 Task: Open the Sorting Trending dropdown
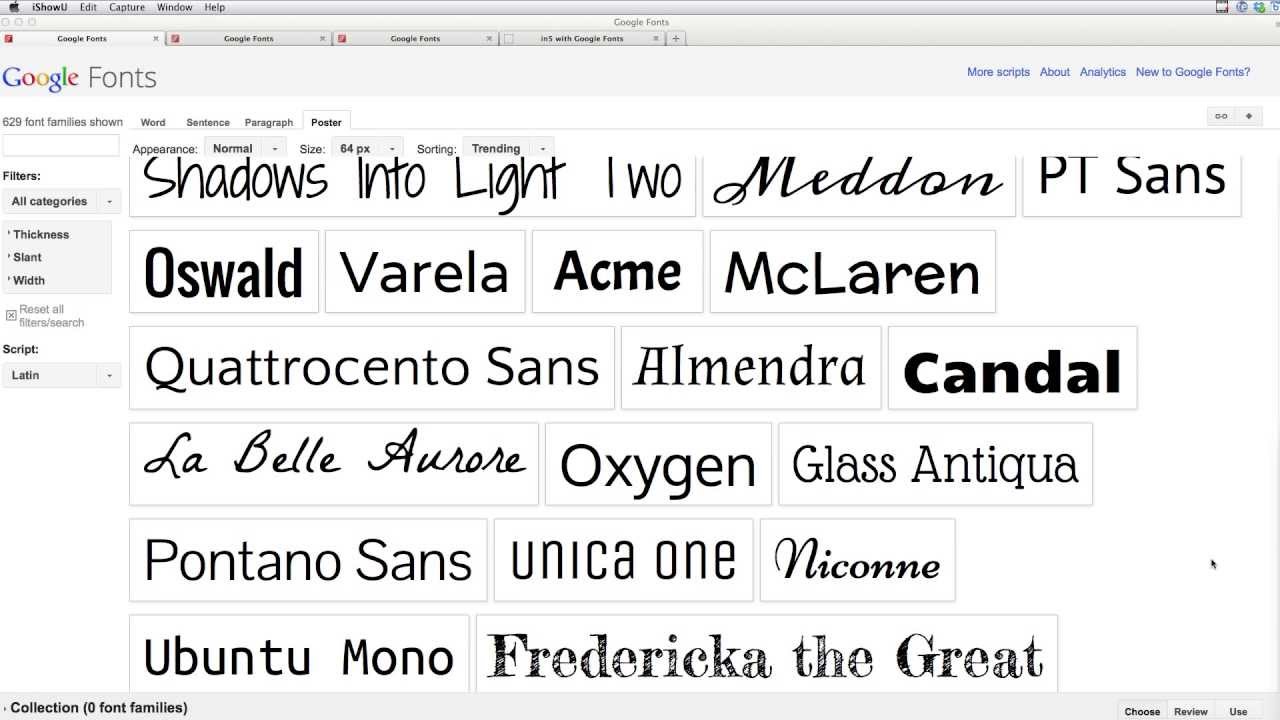508,148
